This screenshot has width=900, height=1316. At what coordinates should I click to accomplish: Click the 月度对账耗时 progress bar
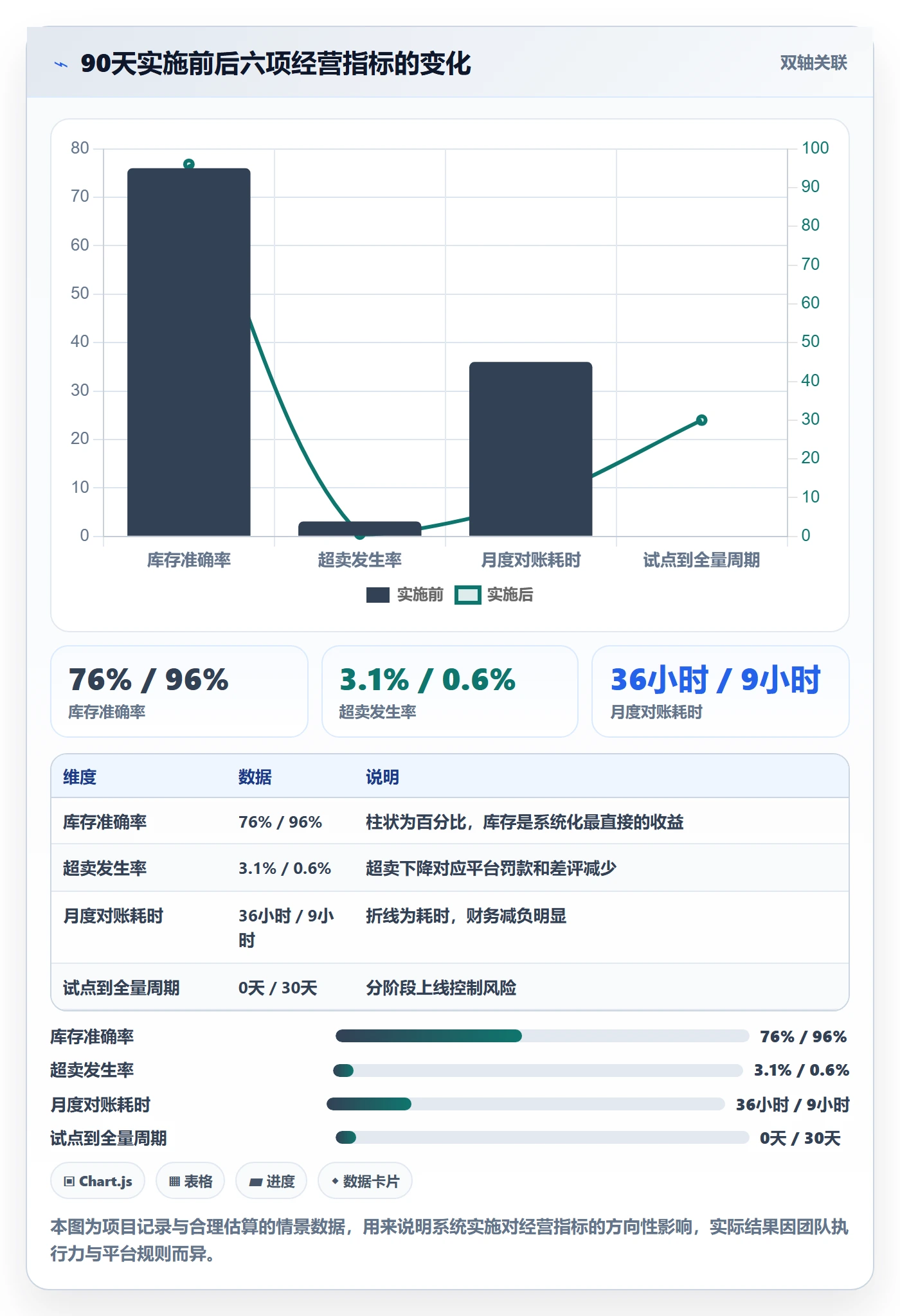pos(526,1104)
